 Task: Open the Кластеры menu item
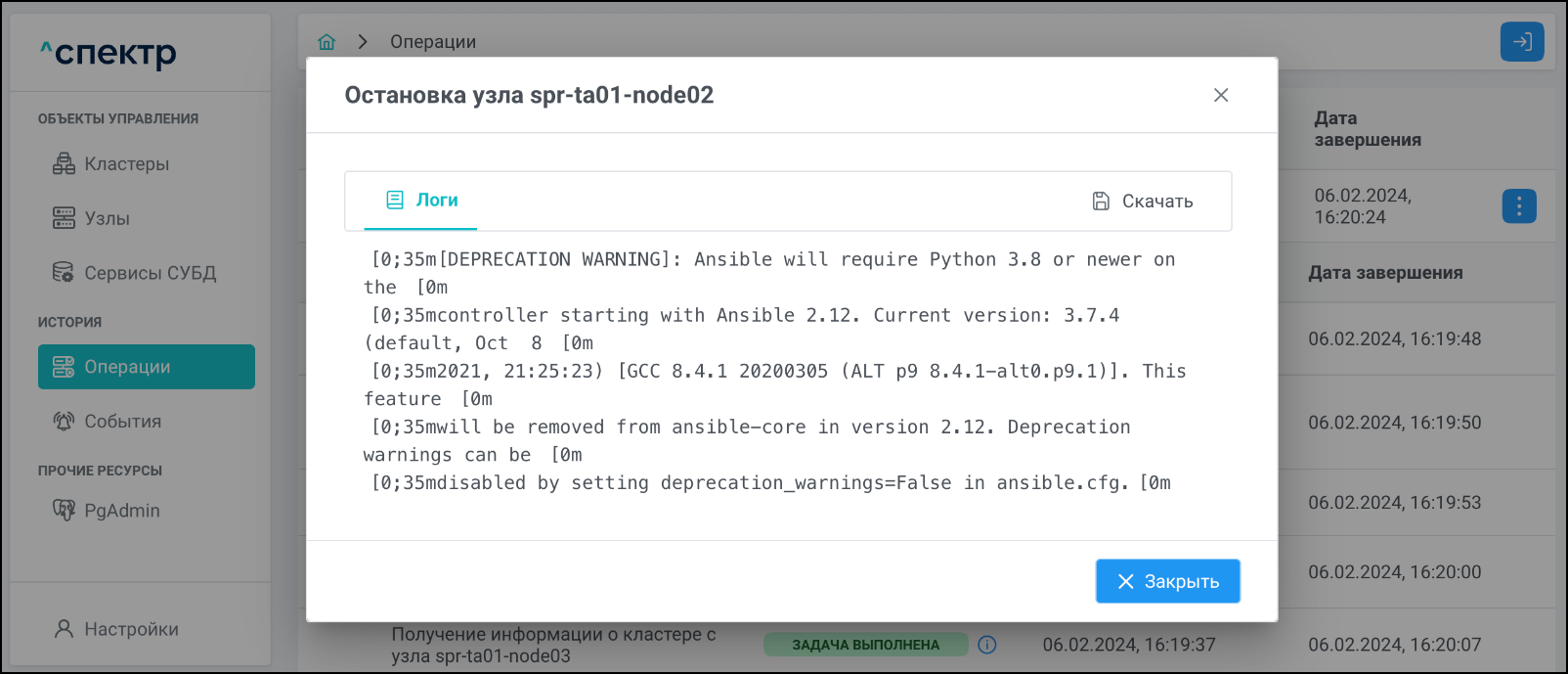pos(126,164)
